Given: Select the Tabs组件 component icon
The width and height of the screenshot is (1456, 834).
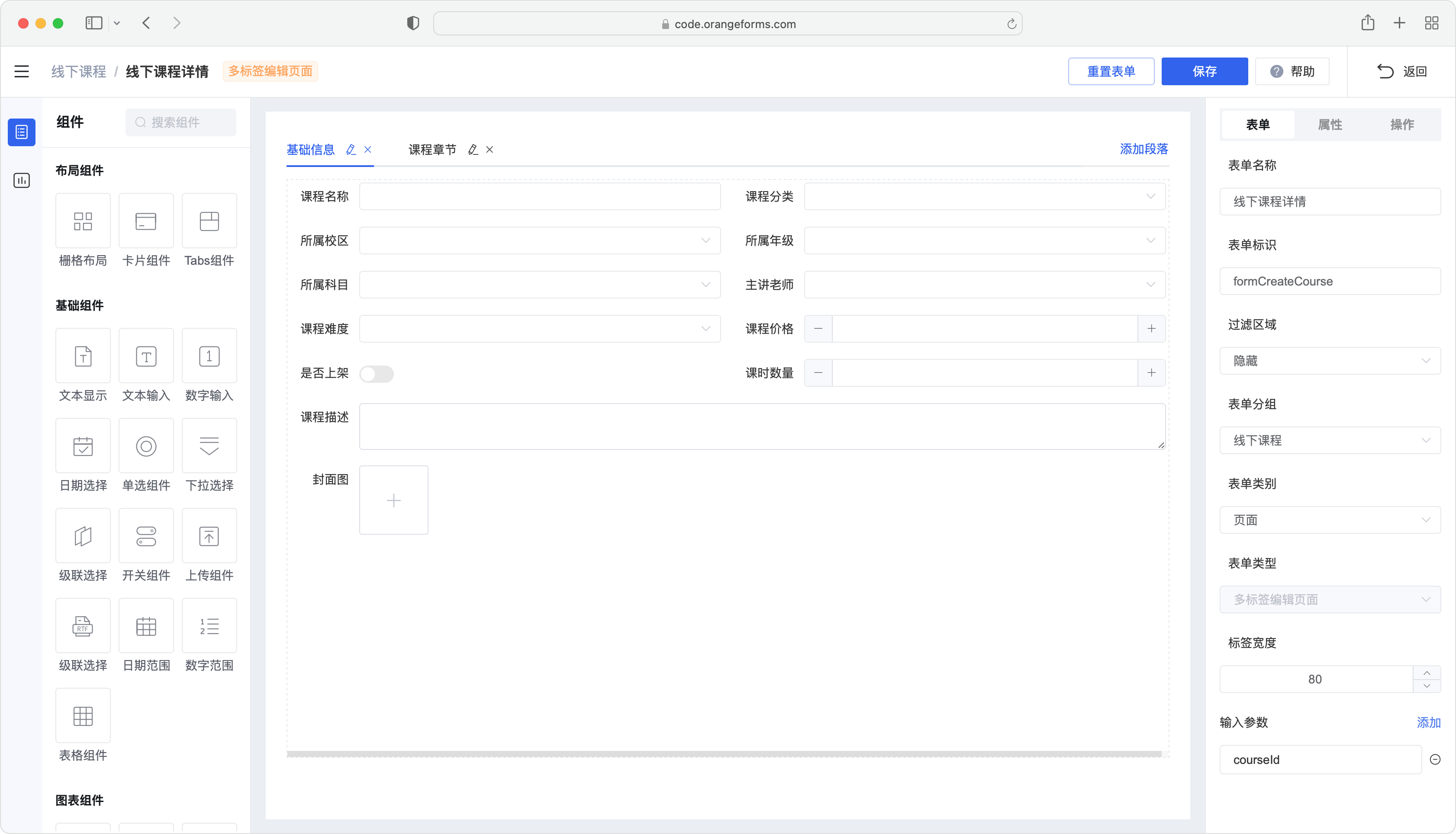Looking at the screenshot, I should tap(209, 221).
